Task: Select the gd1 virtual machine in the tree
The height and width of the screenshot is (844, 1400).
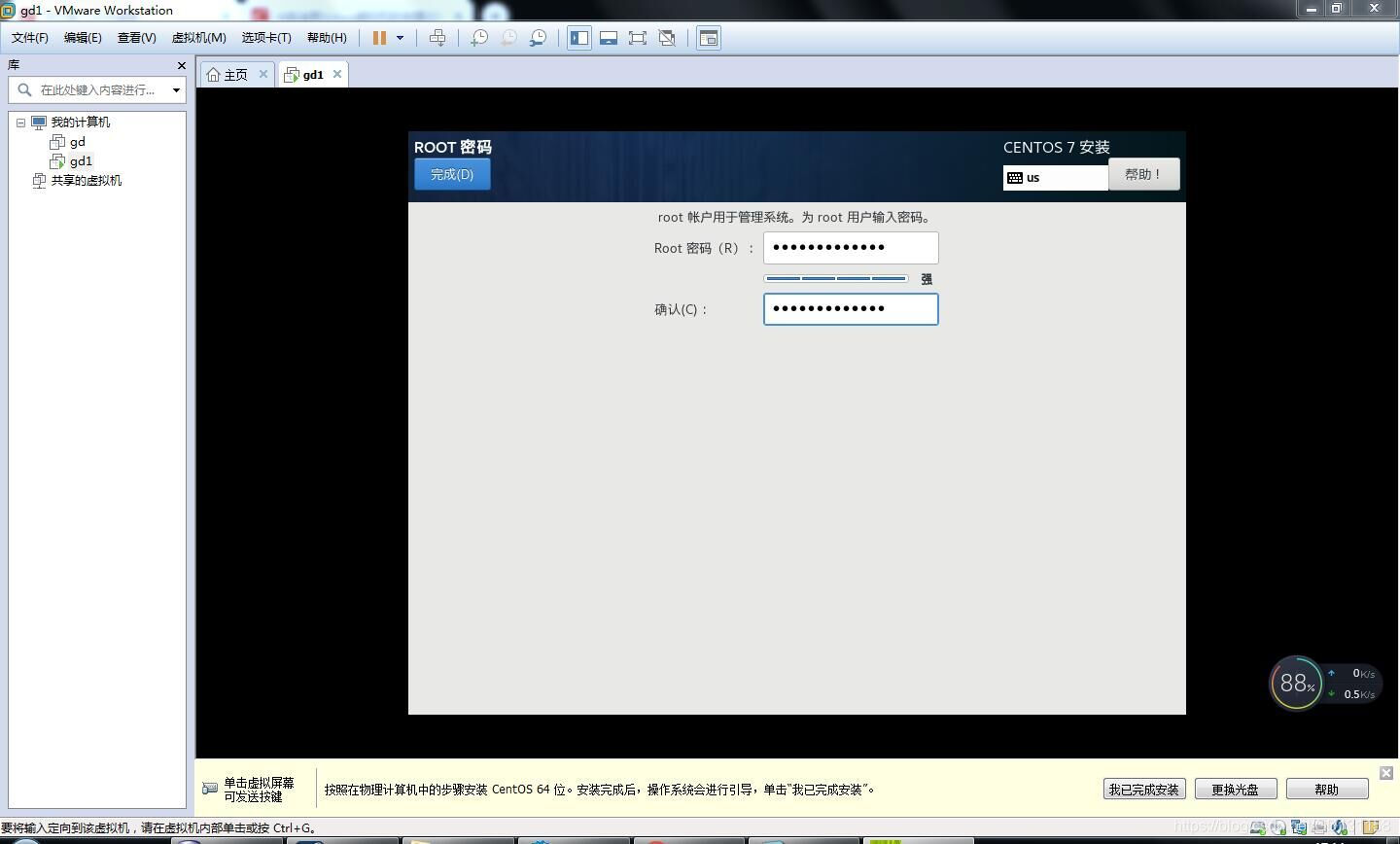Action: click(x=81, y=161)
